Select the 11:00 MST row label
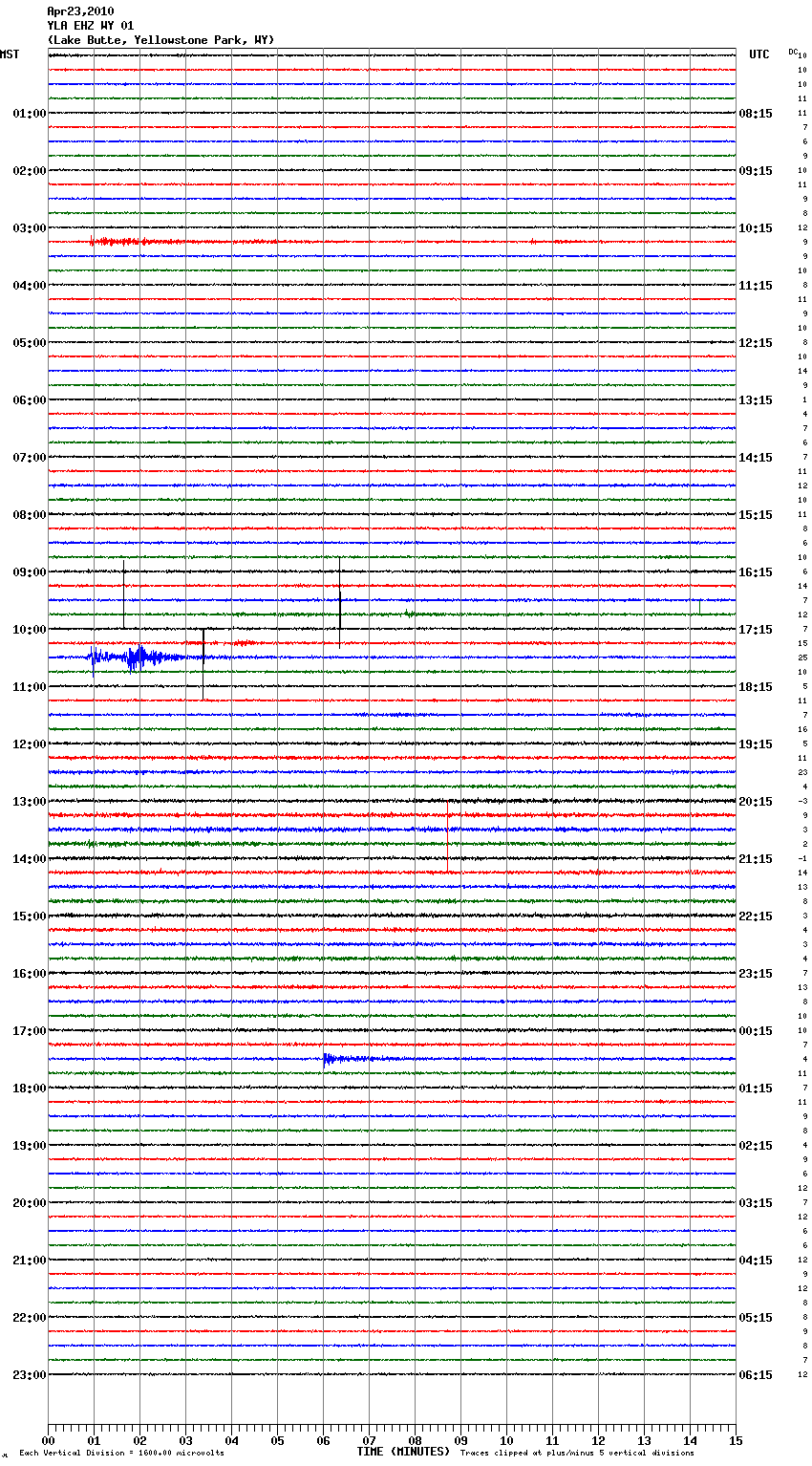 [30, 687]
